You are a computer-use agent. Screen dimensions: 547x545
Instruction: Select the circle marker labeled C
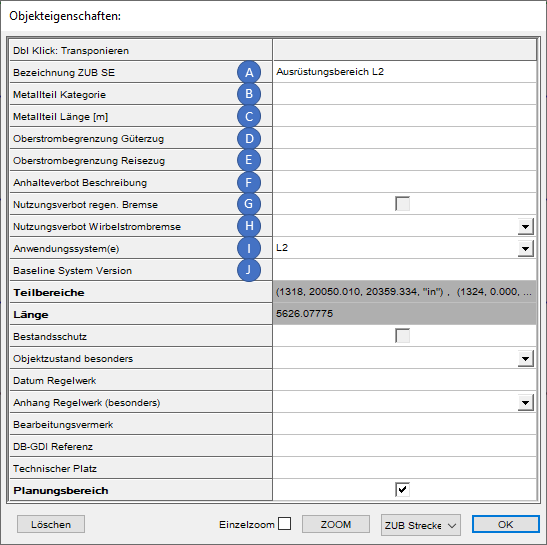click(249, 116)
